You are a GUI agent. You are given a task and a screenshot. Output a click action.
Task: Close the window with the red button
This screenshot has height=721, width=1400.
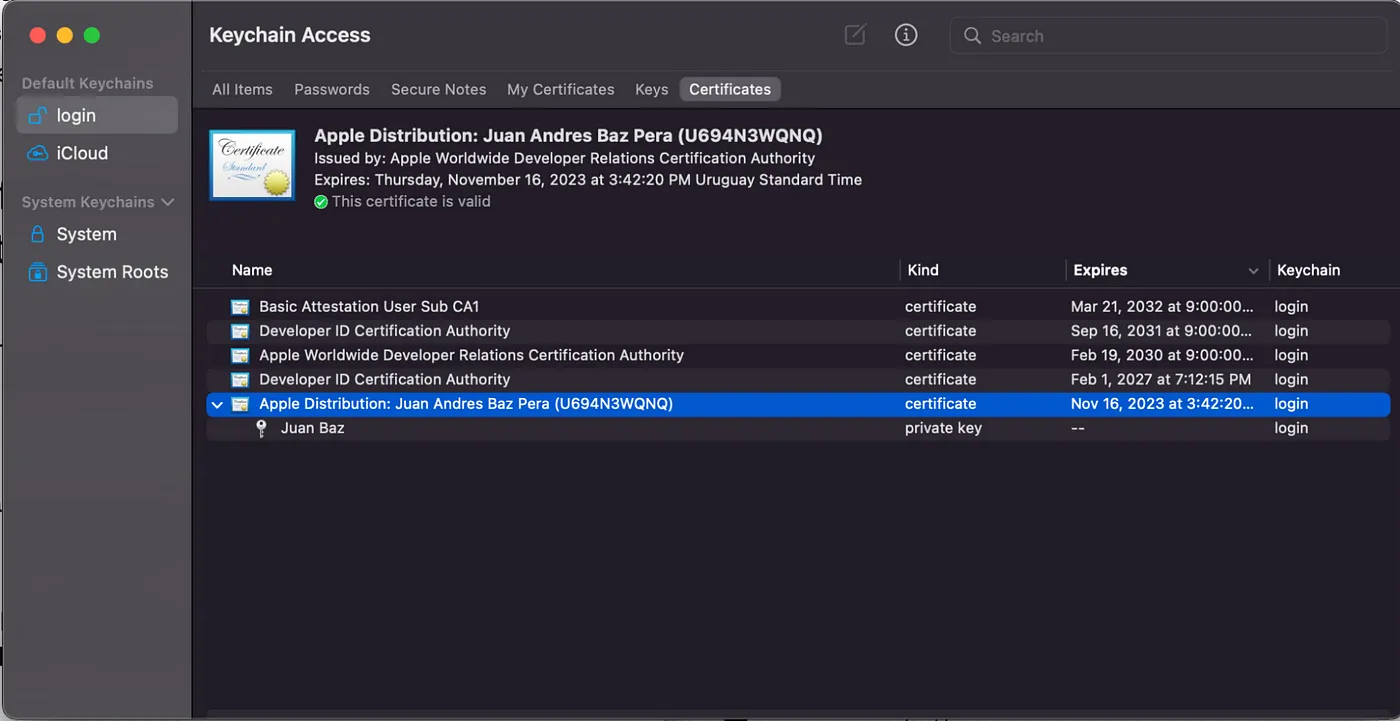click(37, 36)
